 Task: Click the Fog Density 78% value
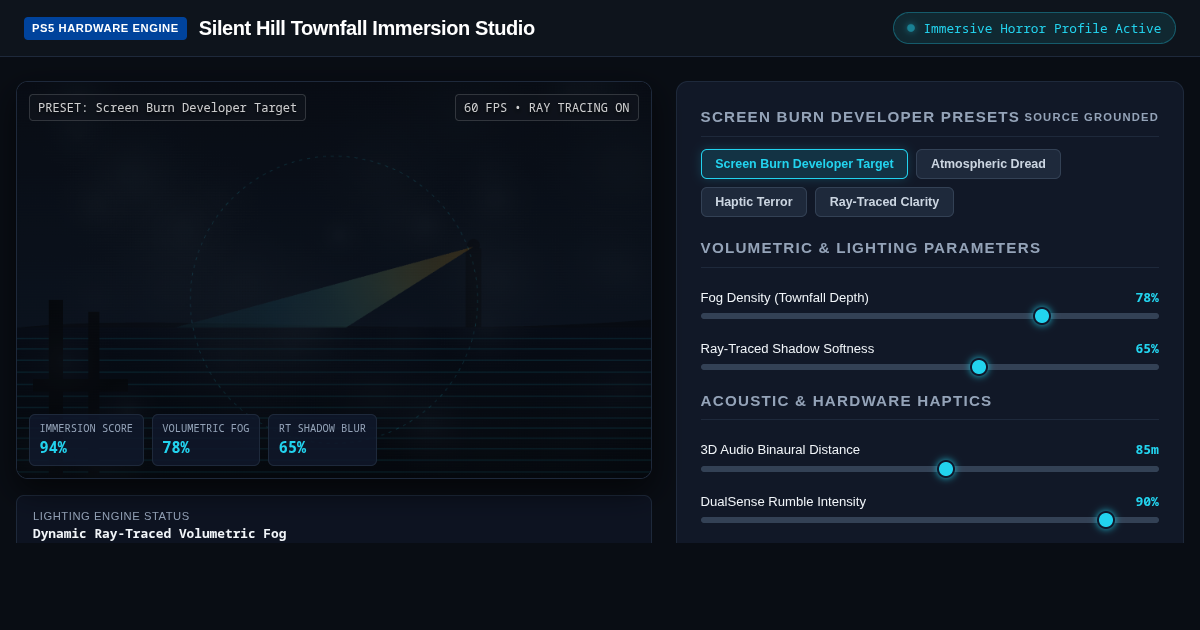(x=1147, y=298)
